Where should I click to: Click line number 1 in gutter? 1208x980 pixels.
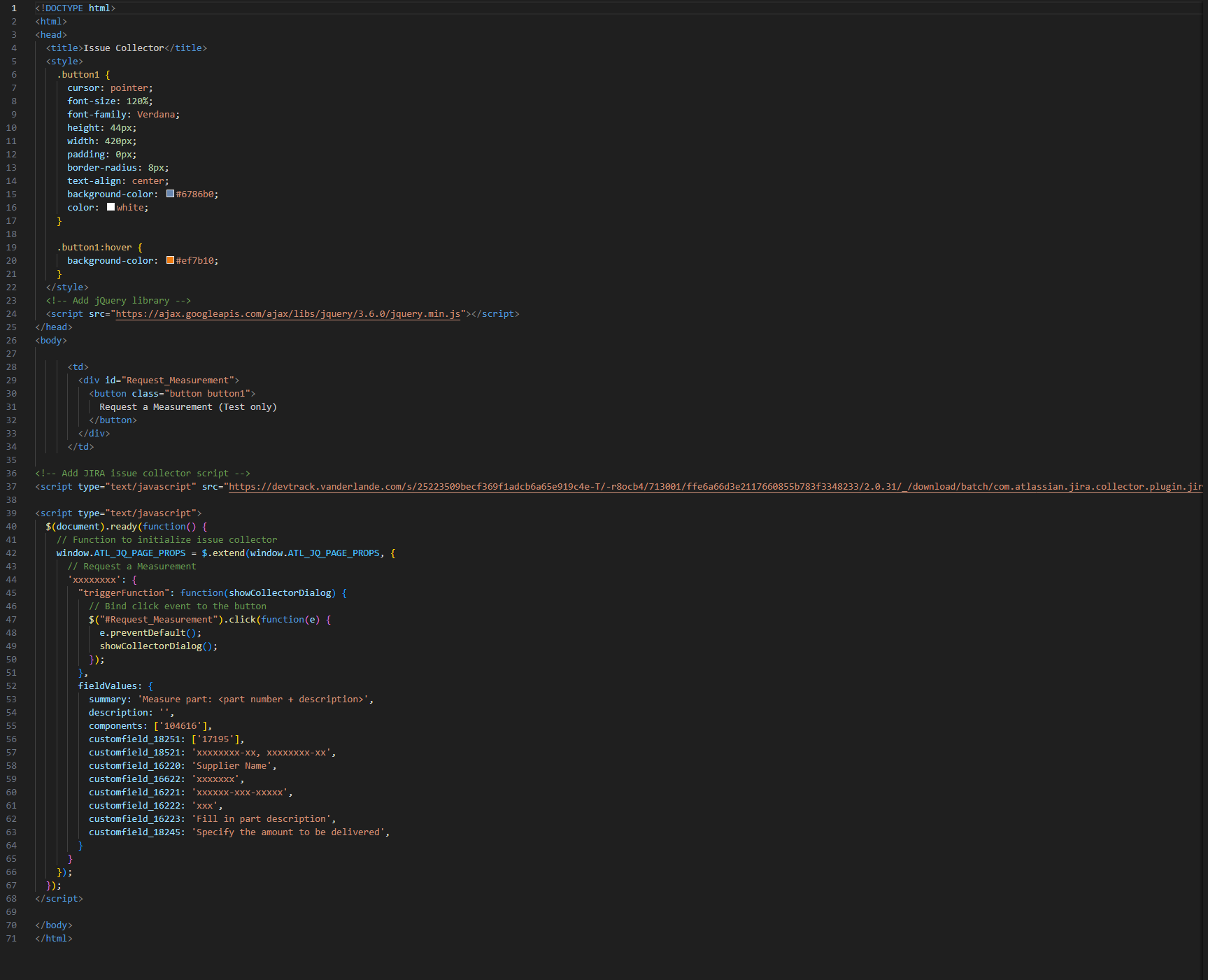click(x=13, y=8)
